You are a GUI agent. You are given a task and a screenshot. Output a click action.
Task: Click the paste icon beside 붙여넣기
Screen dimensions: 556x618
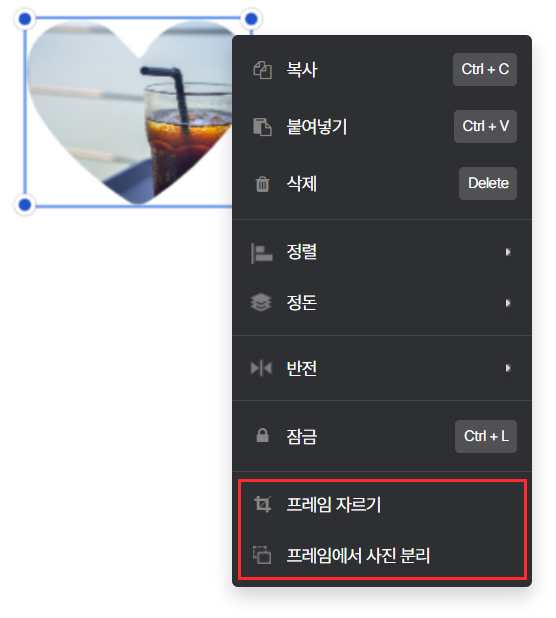[x=262, y=127]
